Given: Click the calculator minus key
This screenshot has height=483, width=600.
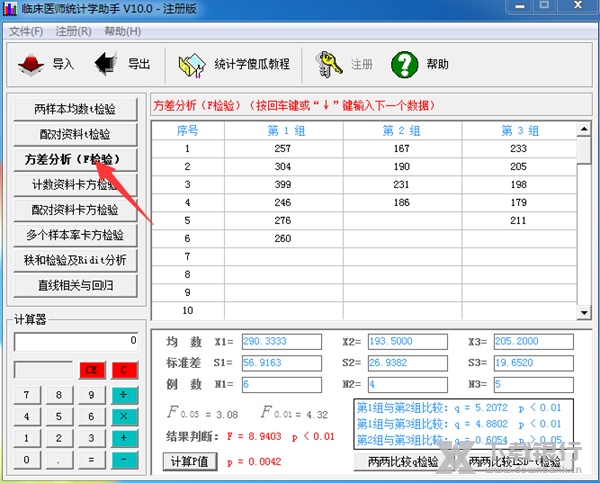Looking at the screenshot, I should [x=124, y=459].
